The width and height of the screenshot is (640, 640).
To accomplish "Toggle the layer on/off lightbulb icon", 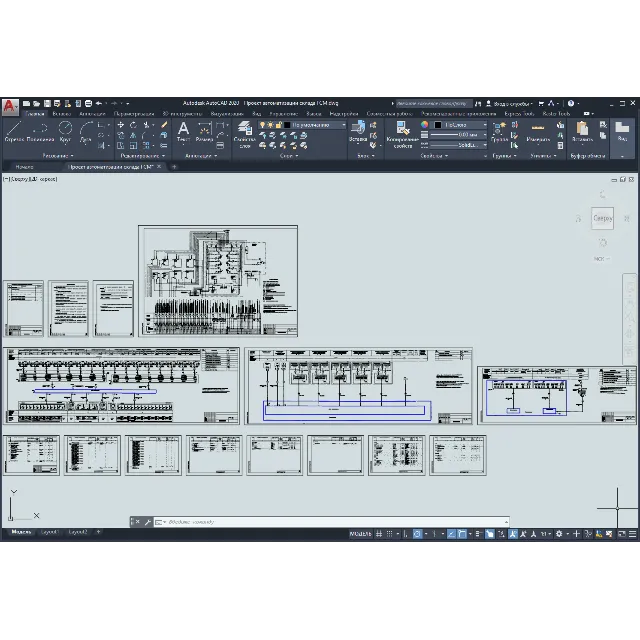I will coord(262,125).
